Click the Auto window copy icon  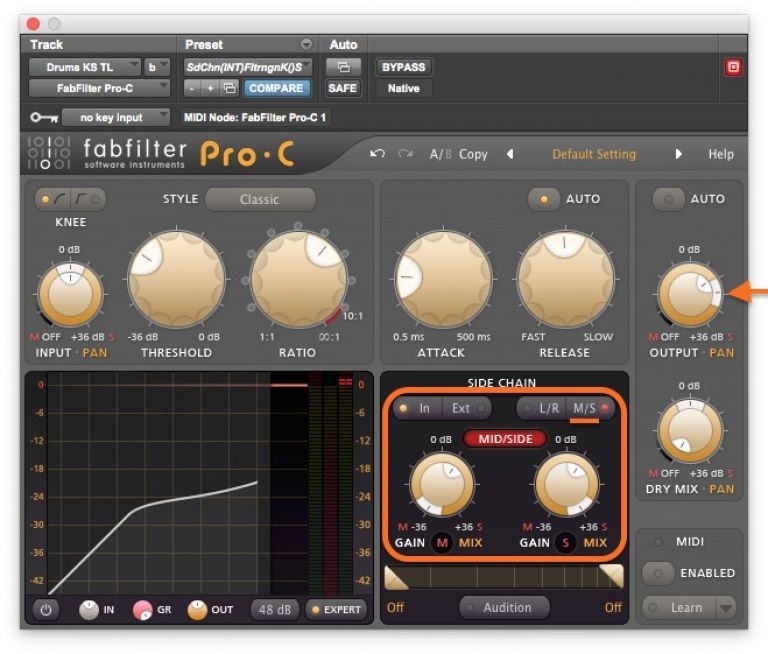click(x=343, y=67)
